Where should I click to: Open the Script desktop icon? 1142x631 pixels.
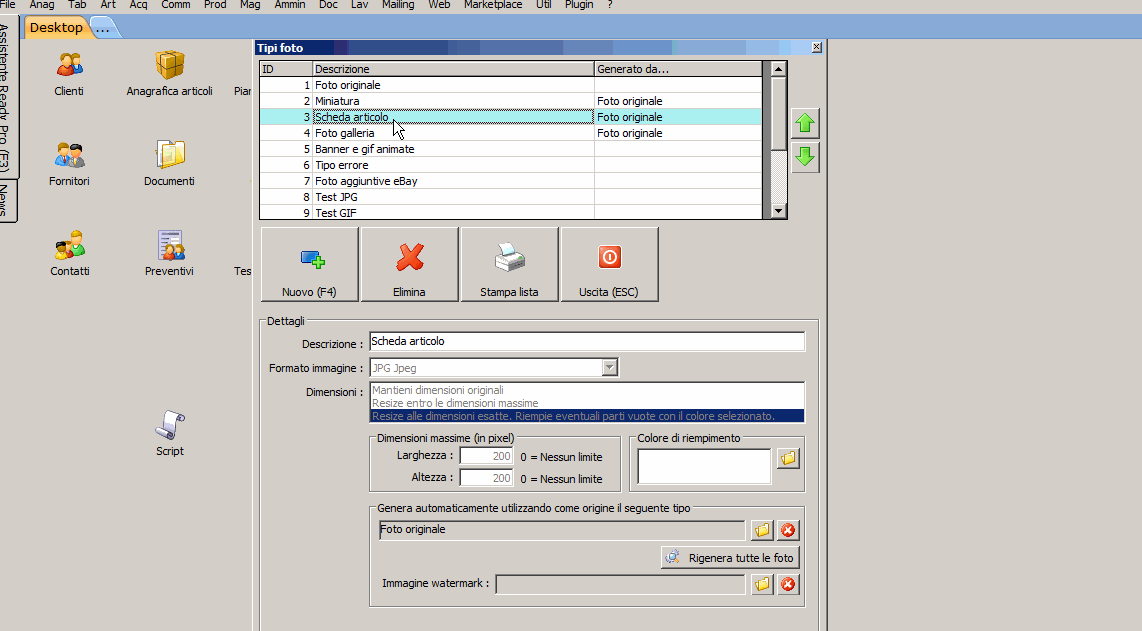pyautogui.click(x=169, y=427)
